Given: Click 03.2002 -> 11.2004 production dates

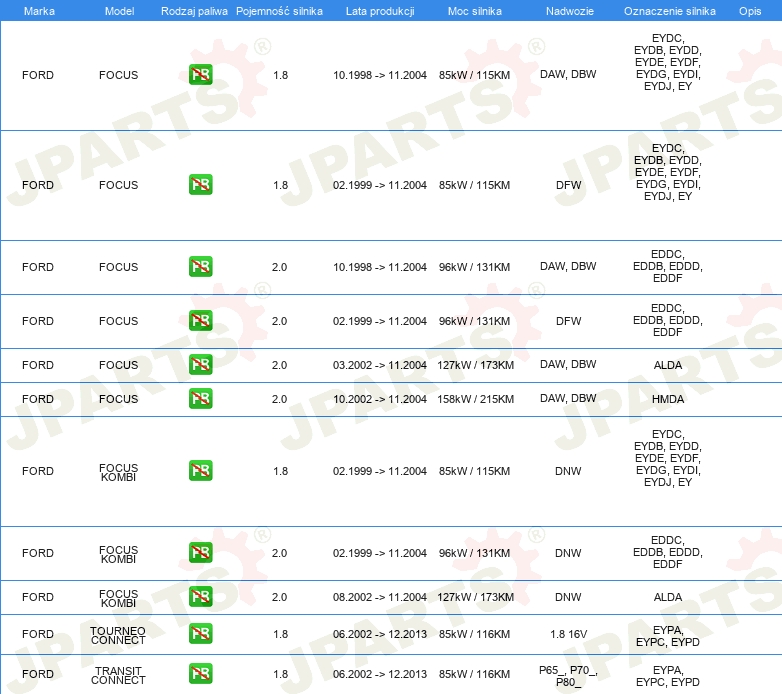Looking at the screenshot, I should click(380, 365).
